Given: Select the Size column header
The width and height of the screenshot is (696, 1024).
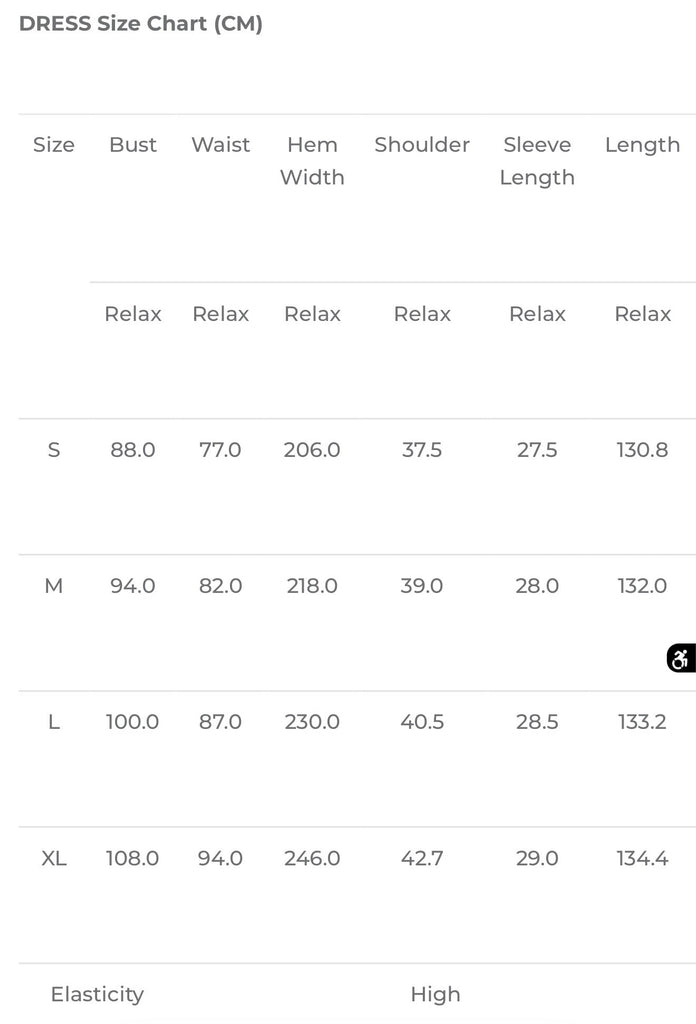Looking at the screenshot, I should (54, 145).
